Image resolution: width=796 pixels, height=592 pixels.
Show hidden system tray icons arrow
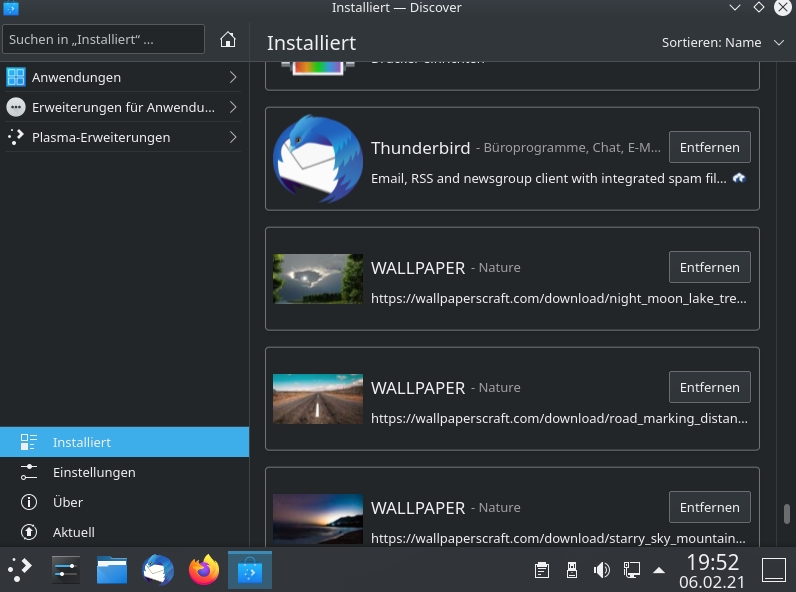coord(659,570)
